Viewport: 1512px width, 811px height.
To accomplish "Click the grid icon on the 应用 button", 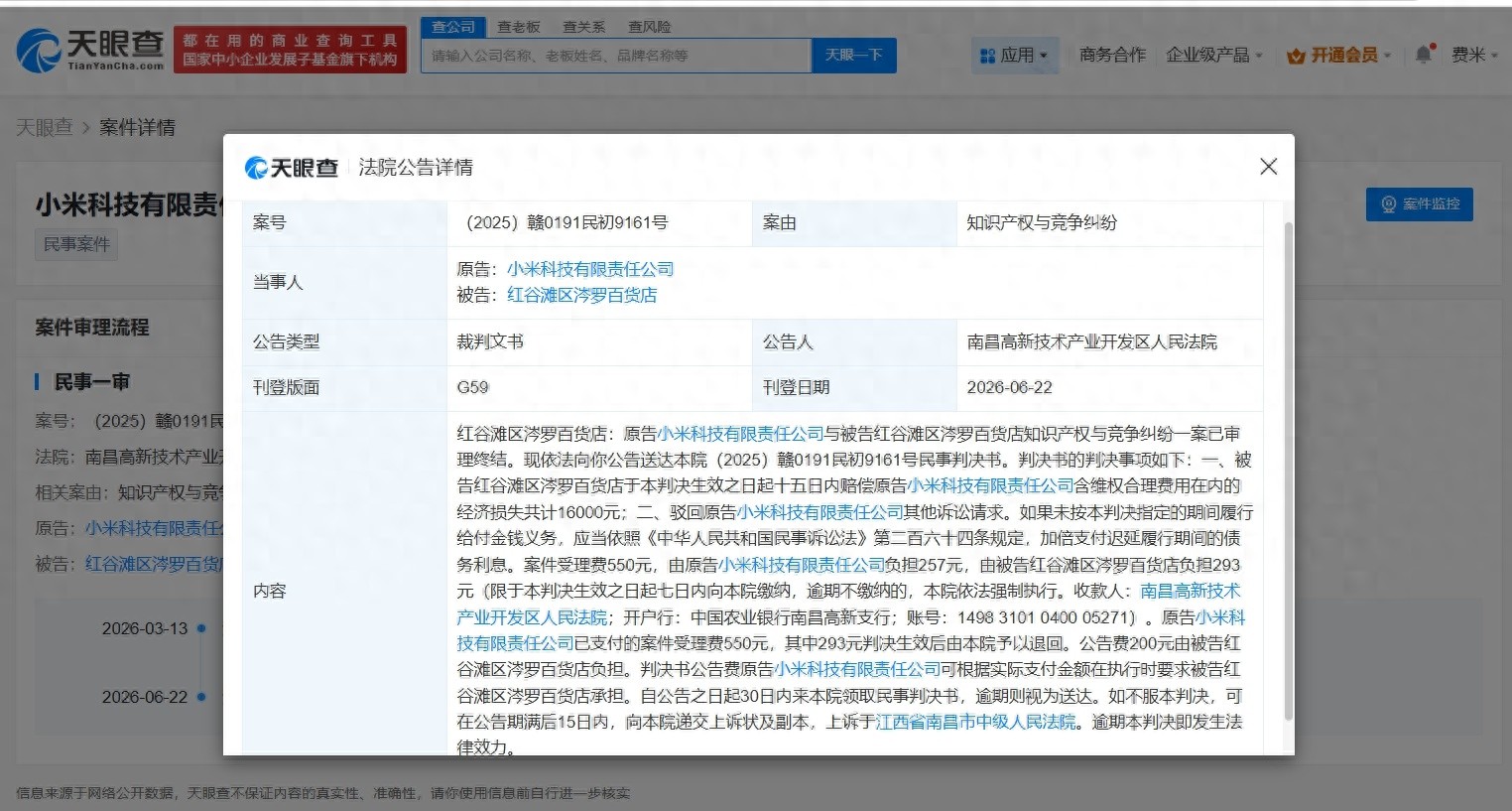I will tap(987, 57).
